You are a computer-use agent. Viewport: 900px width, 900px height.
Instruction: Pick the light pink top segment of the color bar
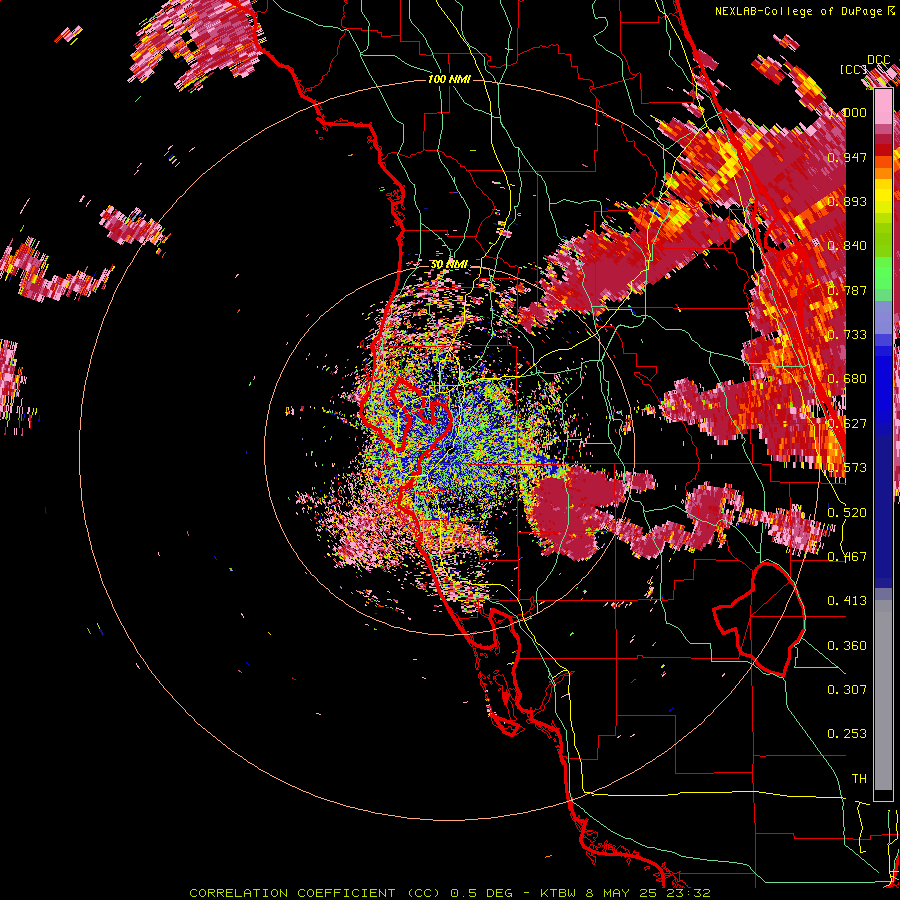[883, 107]
